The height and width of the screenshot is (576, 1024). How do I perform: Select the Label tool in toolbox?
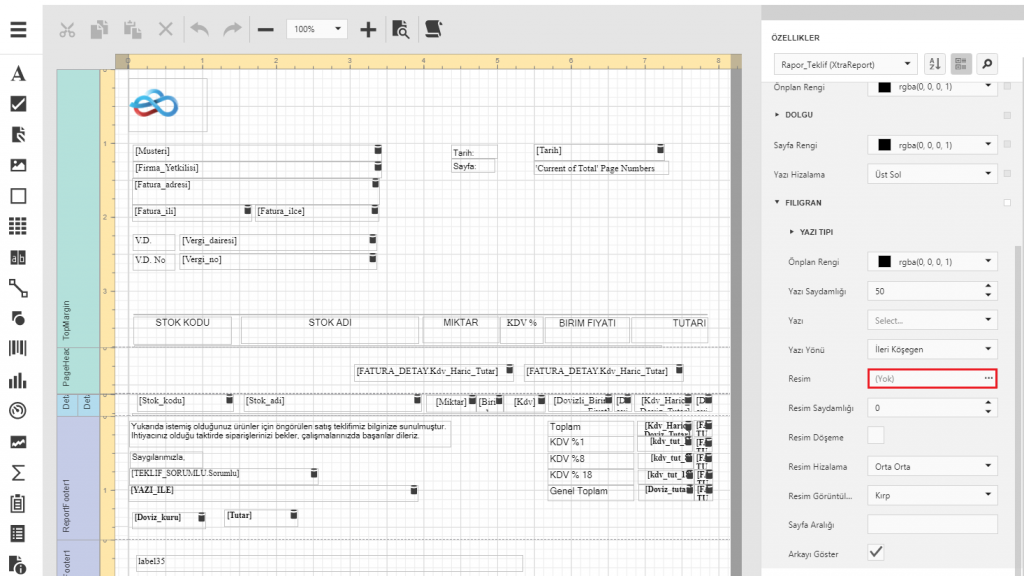pos(18,74)
